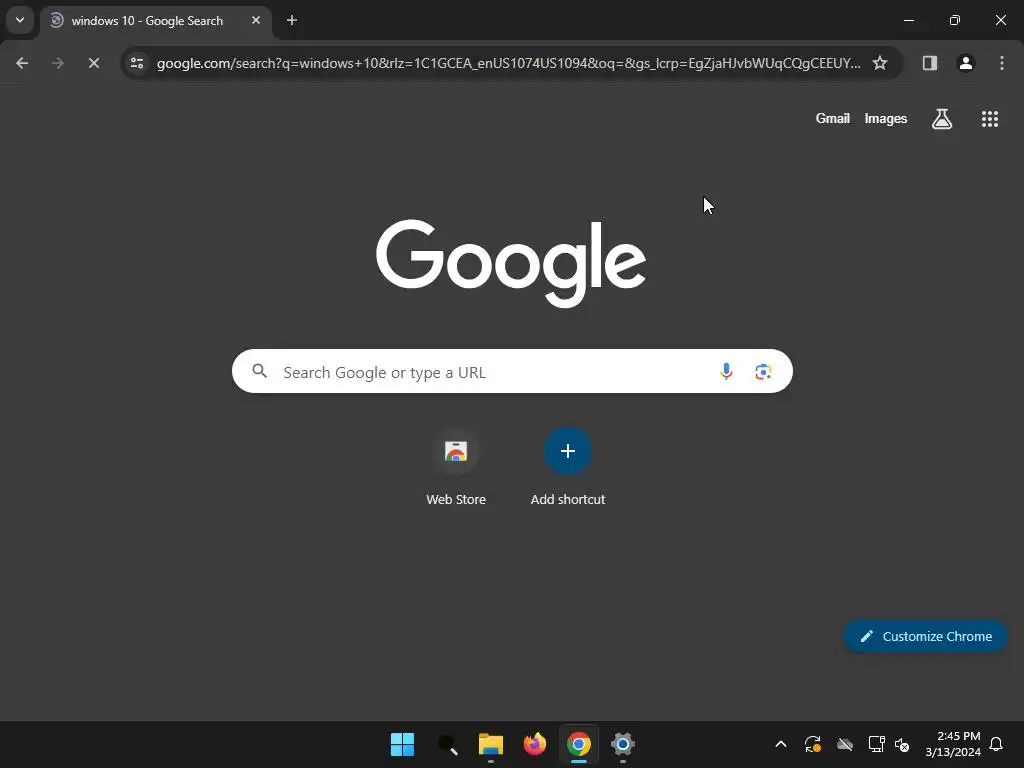
Task: Open the Windows Start menu
Action: coord(402,744)
